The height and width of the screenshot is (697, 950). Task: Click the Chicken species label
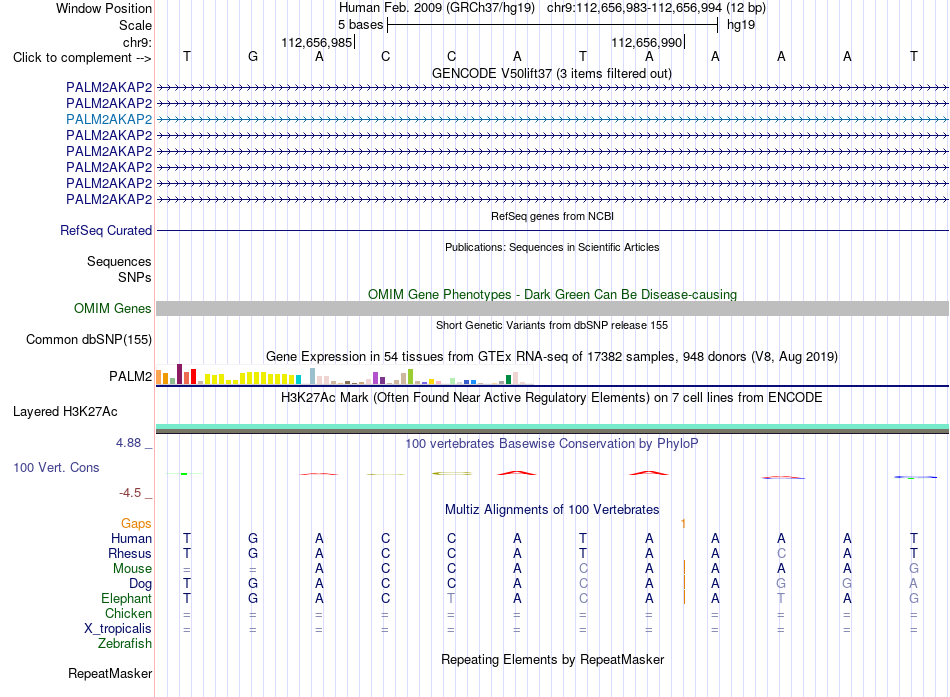click(x=128, y=613)
